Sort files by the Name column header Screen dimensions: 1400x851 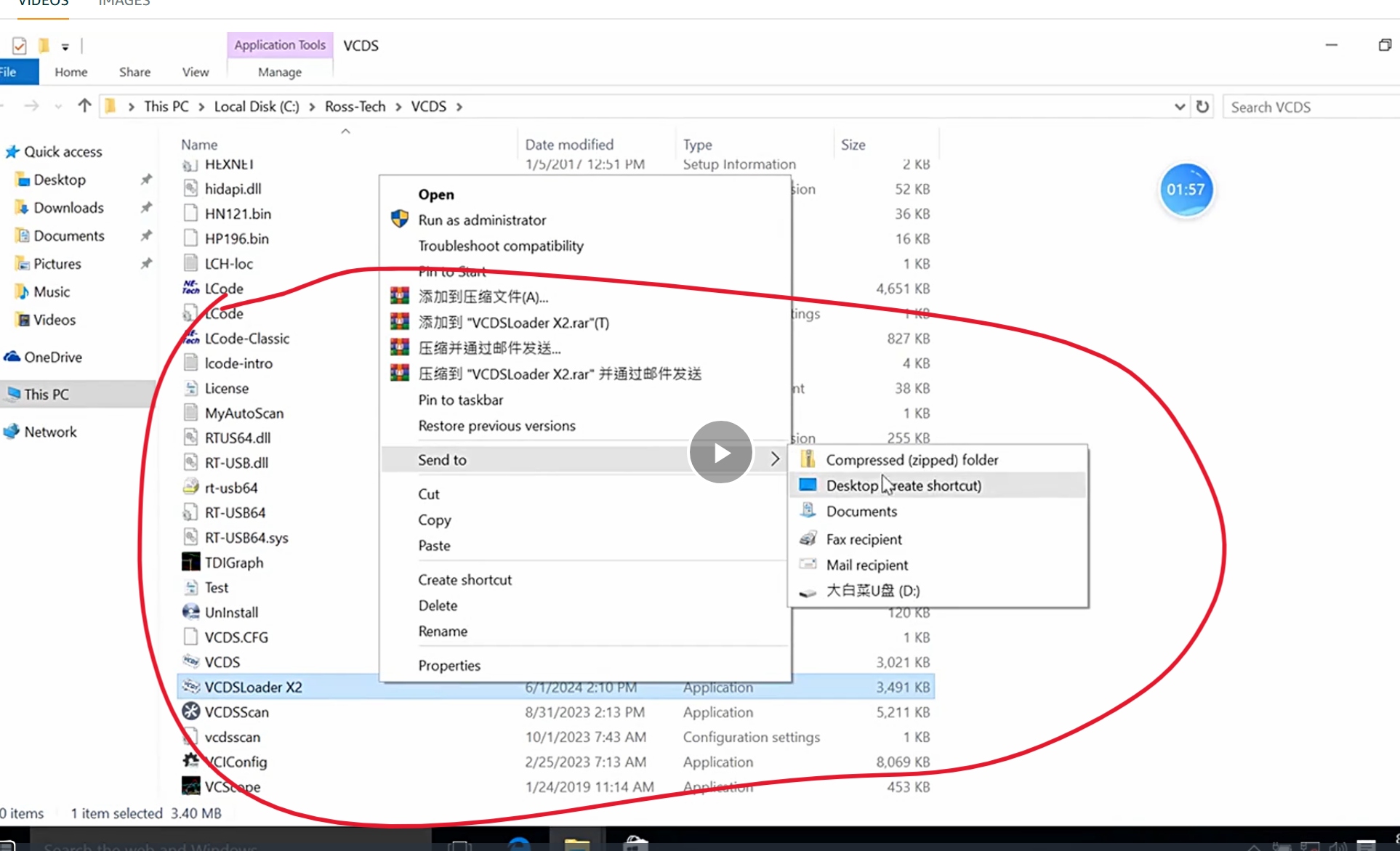(x=199, y=145)
